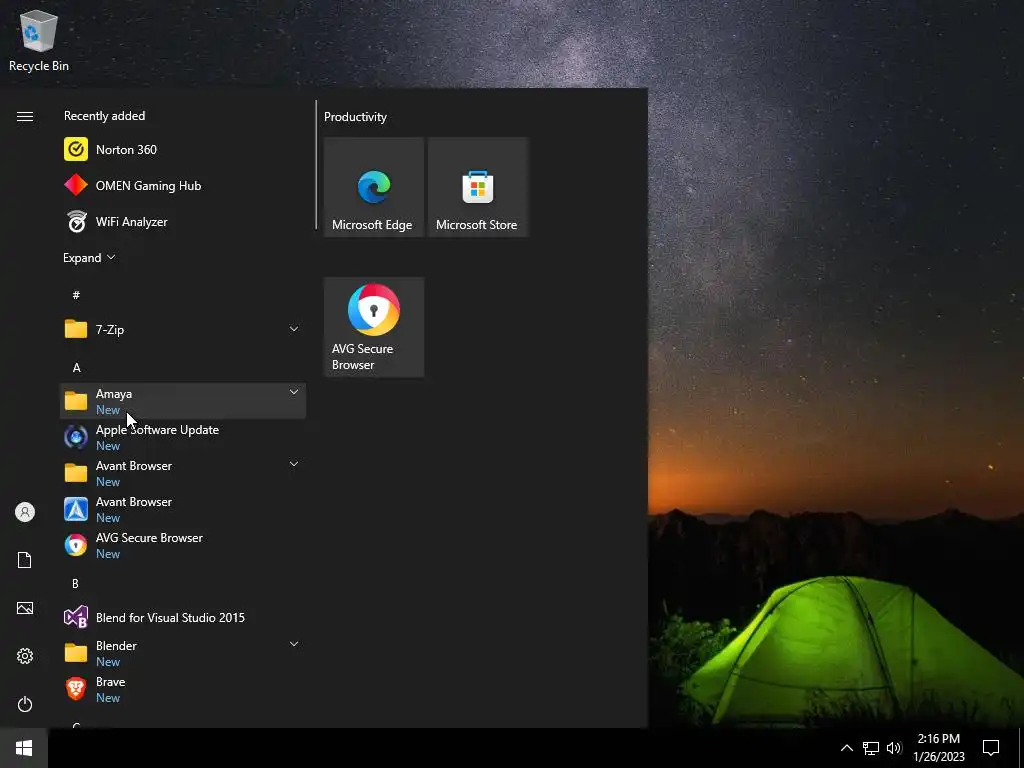
Task: Click the volume speaker tray icon
Action: click(894, 748)
